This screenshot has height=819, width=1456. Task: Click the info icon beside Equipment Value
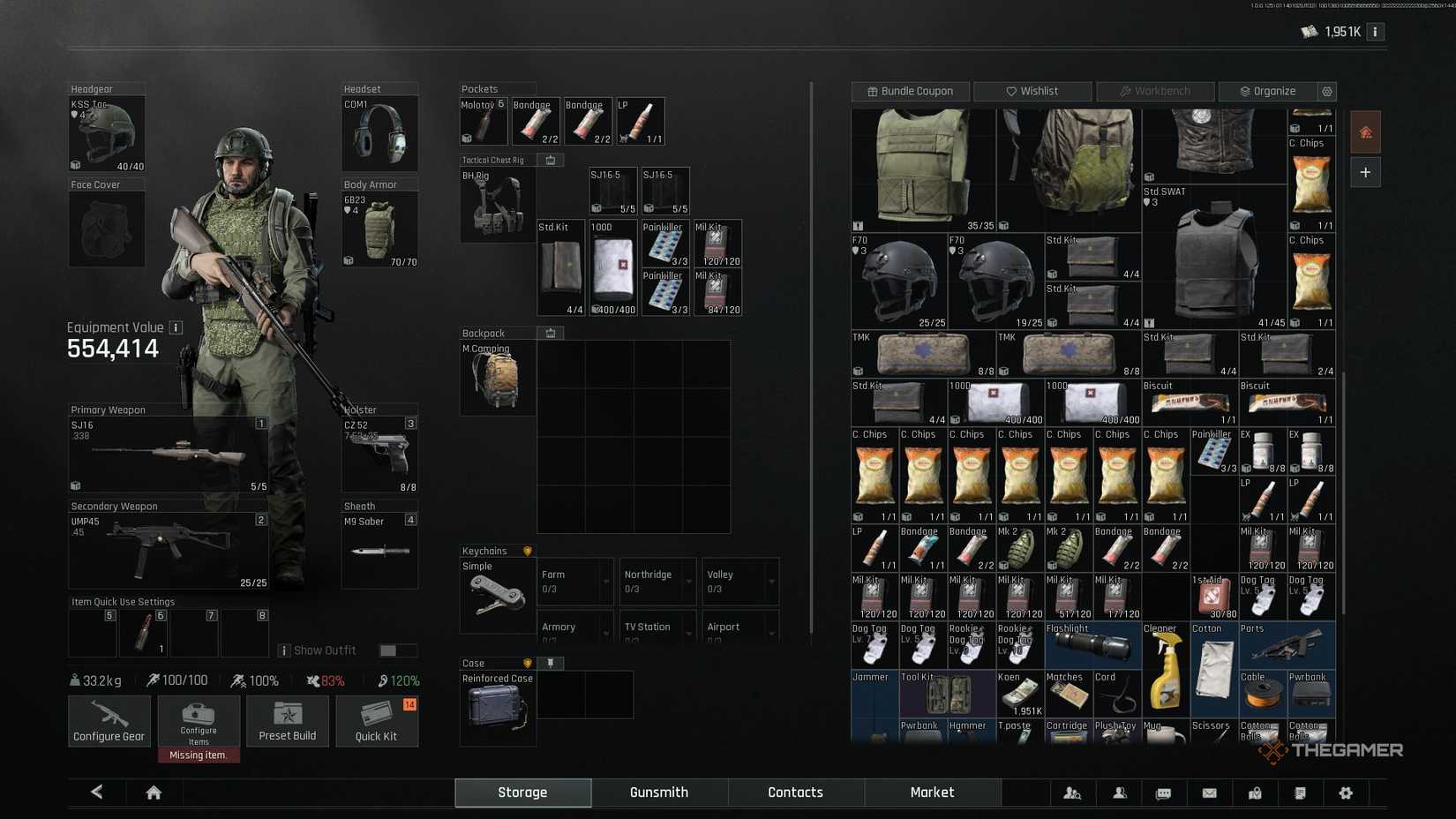176,327
